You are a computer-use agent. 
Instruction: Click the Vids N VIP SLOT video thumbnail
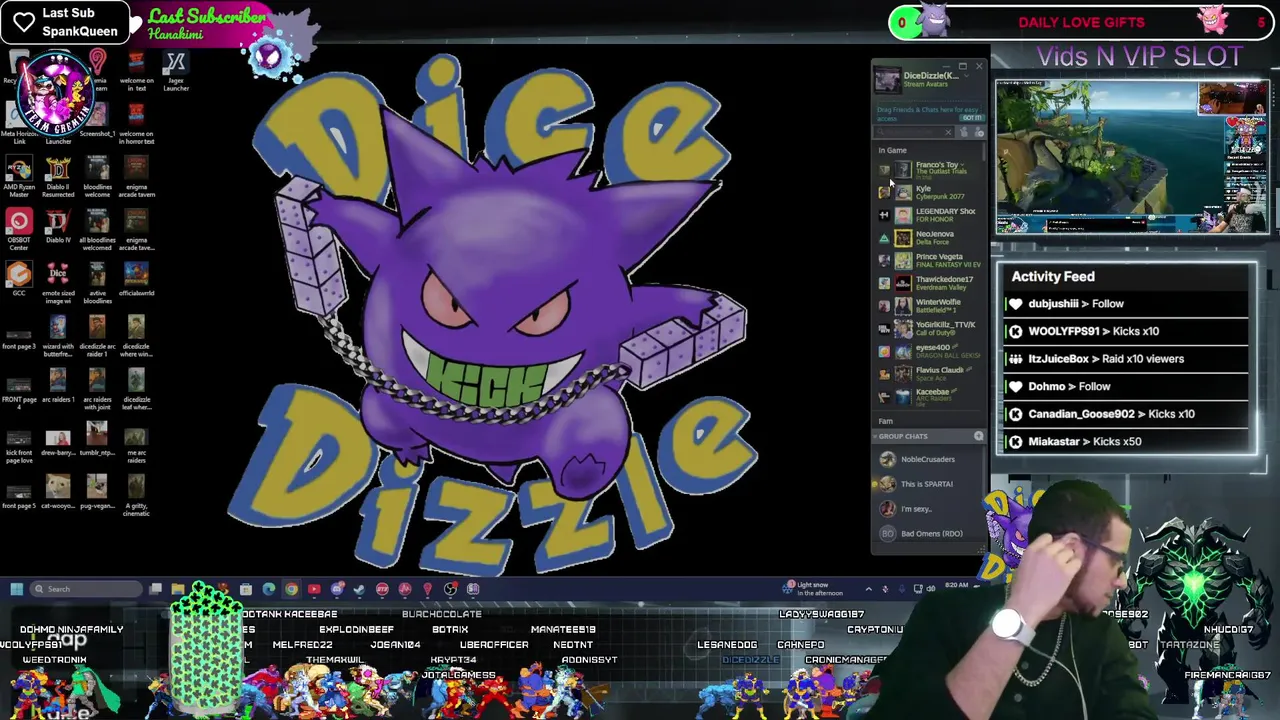pos(1132,157)
